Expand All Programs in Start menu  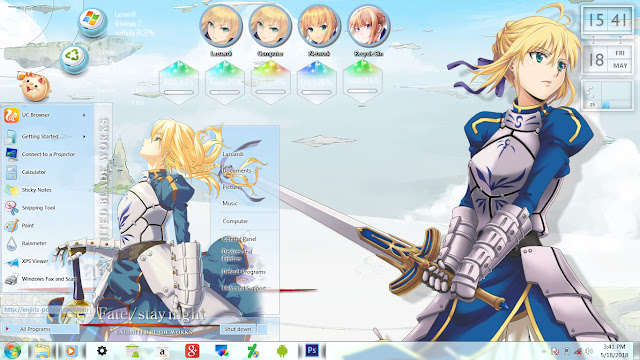tap(40, 329)
